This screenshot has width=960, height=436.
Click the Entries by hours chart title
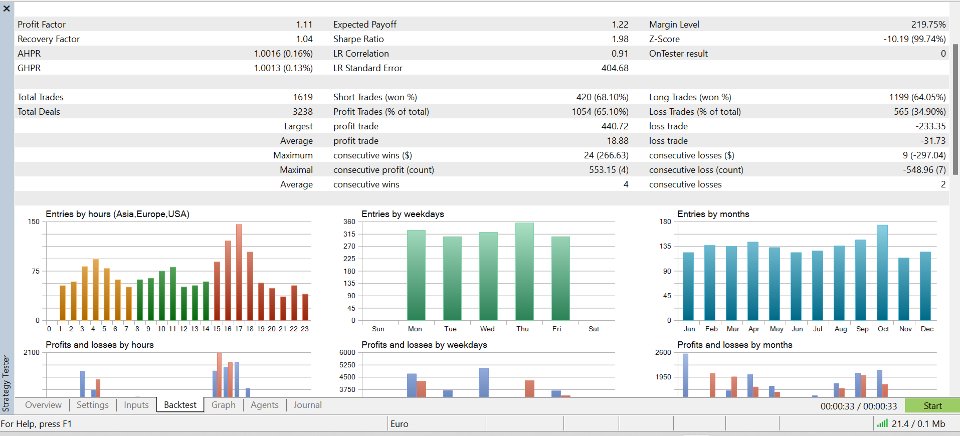click(x=118, y=214)
